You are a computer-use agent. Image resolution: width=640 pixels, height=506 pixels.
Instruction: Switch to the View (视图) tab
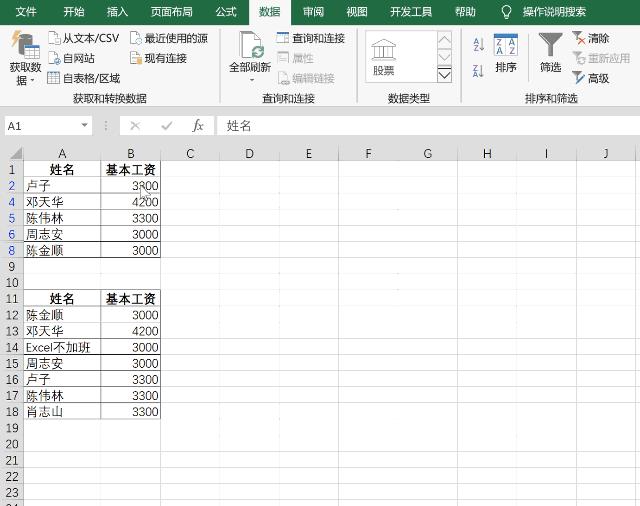[x=357, y=12]
